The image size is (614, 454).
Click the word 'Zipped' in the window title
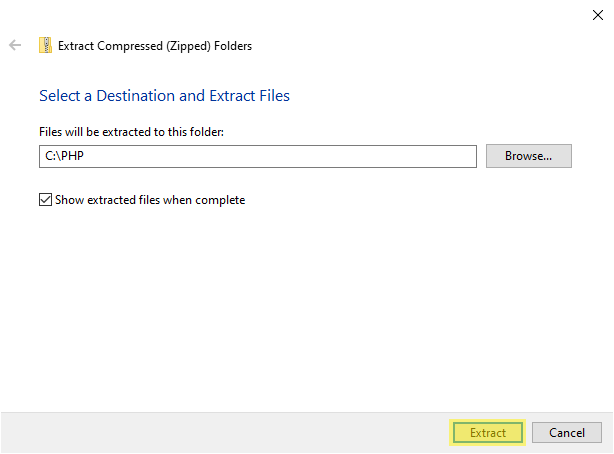(x=188, y=46)
